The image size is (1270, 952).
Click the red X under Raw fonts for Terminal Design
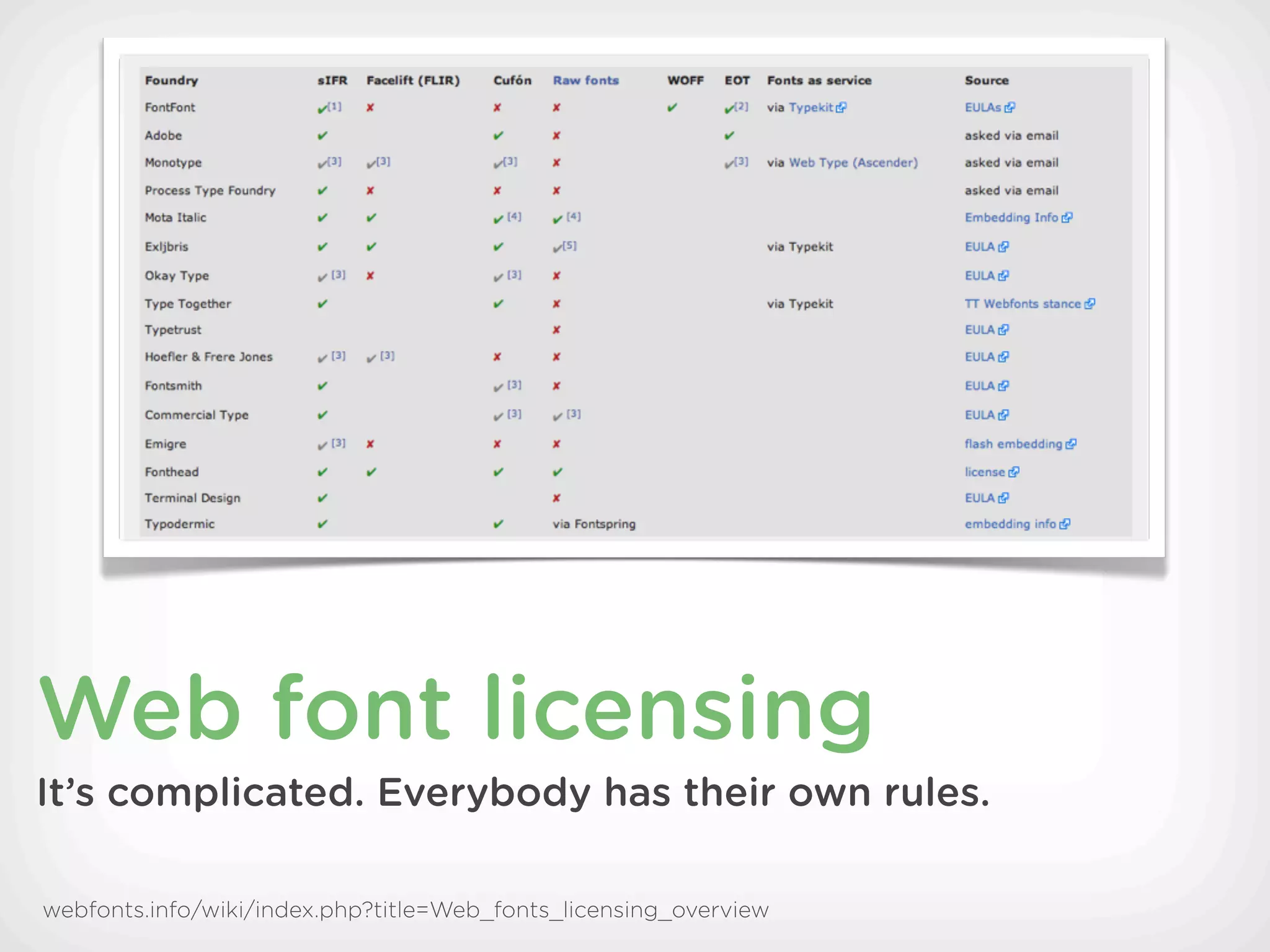pyautogui.click(x=557, y=498)
